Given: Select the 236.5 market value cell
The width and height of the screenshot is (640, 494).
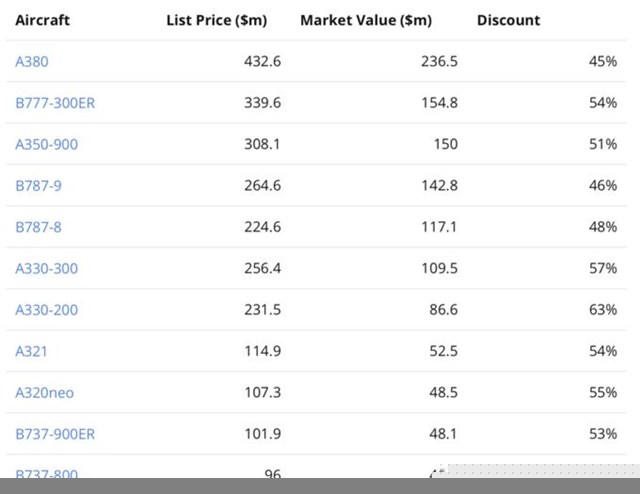Looking at the screenshot, I should click(439, 62).
